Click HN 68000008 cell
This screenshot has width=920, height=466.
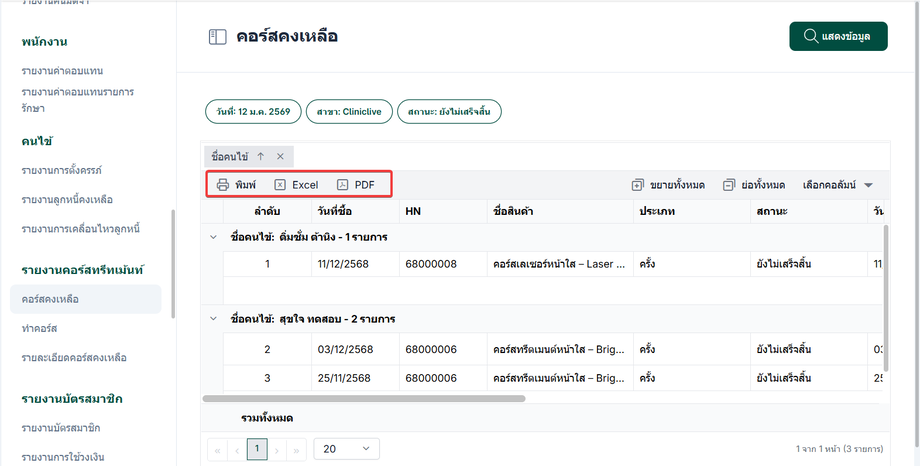click(x=443, y=264)
